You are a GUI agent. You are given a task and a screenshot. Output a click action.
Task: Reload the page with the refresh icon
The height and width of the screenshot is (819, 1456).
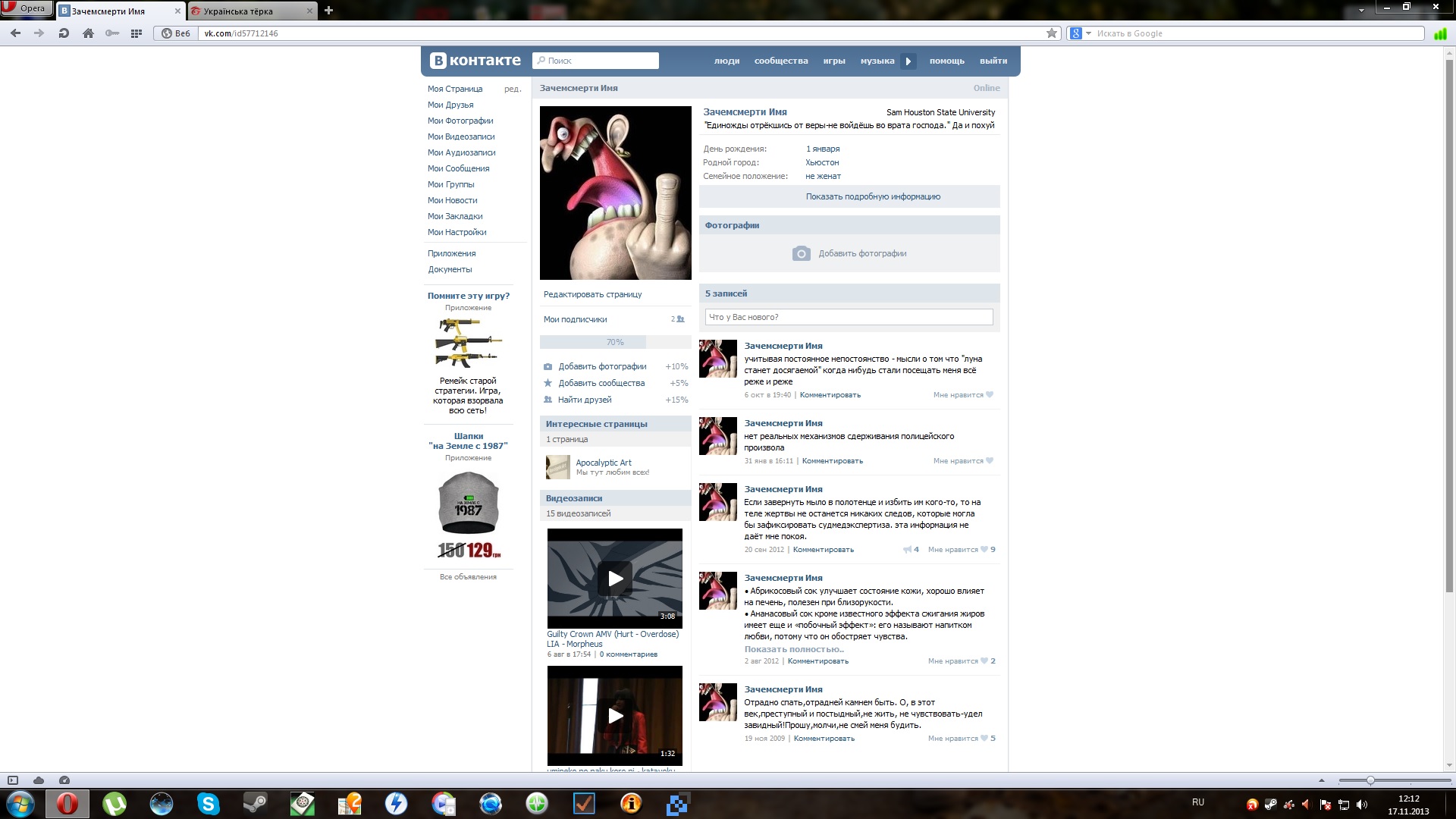(64, 33)
